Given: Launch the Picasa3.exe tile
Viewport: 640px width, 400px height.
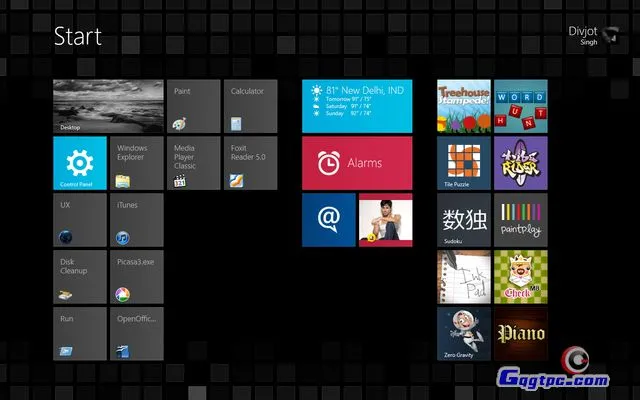Looking at the screenshot, I should pyautogui.click(x=136, y=277).
